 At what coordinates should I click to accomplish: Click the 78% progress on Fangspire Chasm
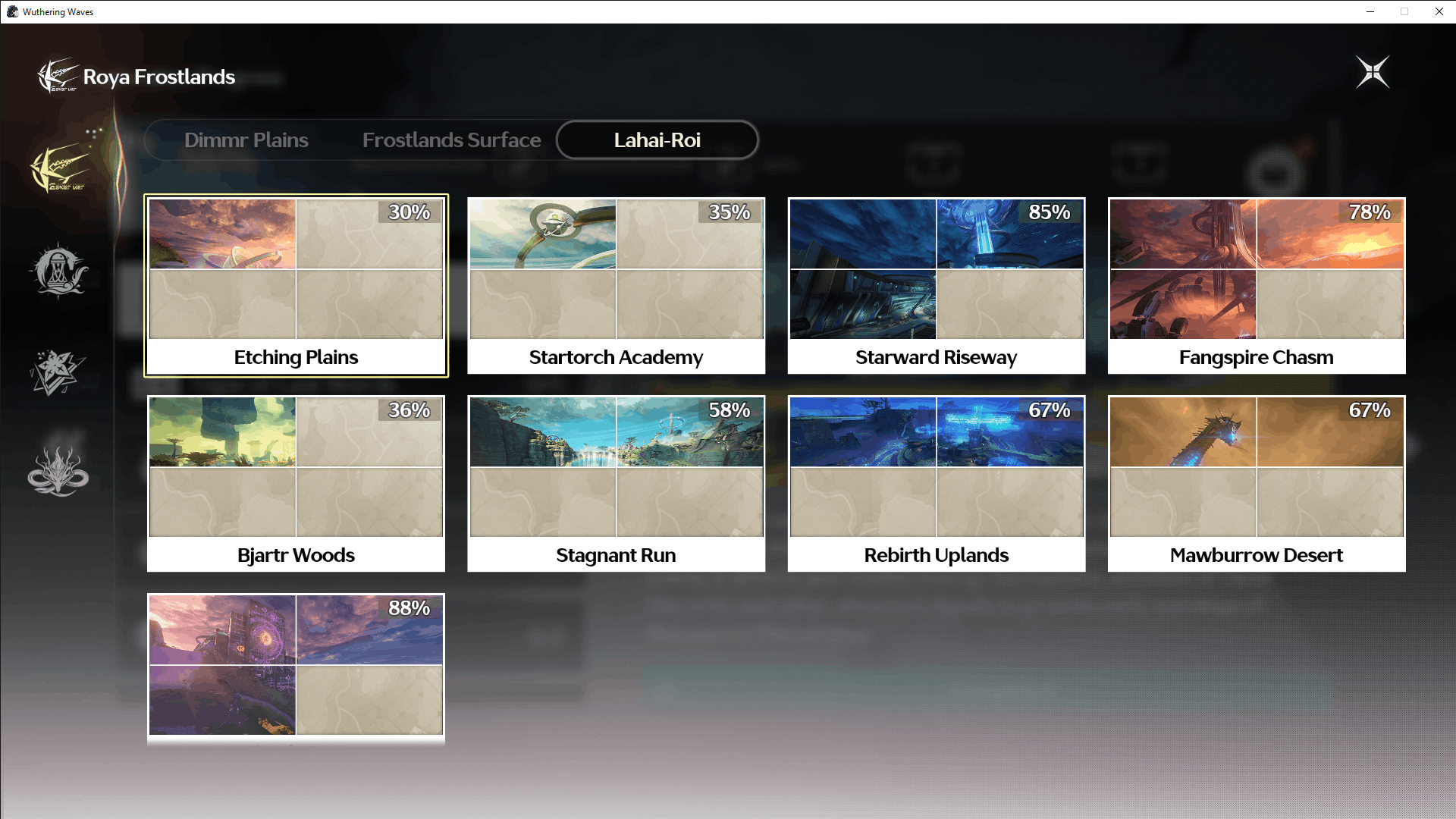[x=1370, y=212]
